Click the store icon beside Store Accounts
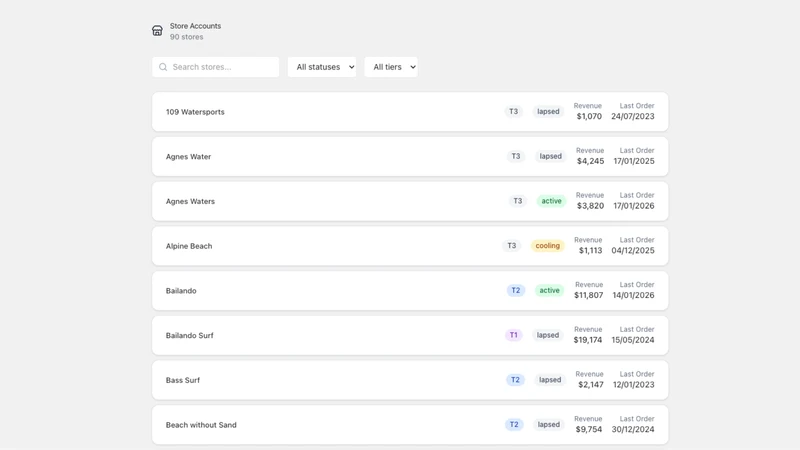The height and width of the screenshot is (450, 800). (x=157, y=31)
